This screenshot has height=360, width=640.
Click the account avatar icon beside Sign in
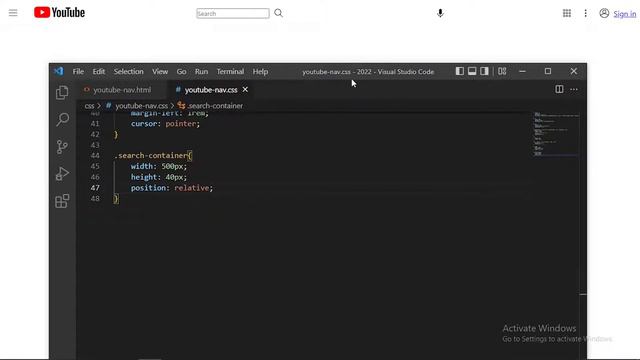pyautogui.click(x=604, y=13)
